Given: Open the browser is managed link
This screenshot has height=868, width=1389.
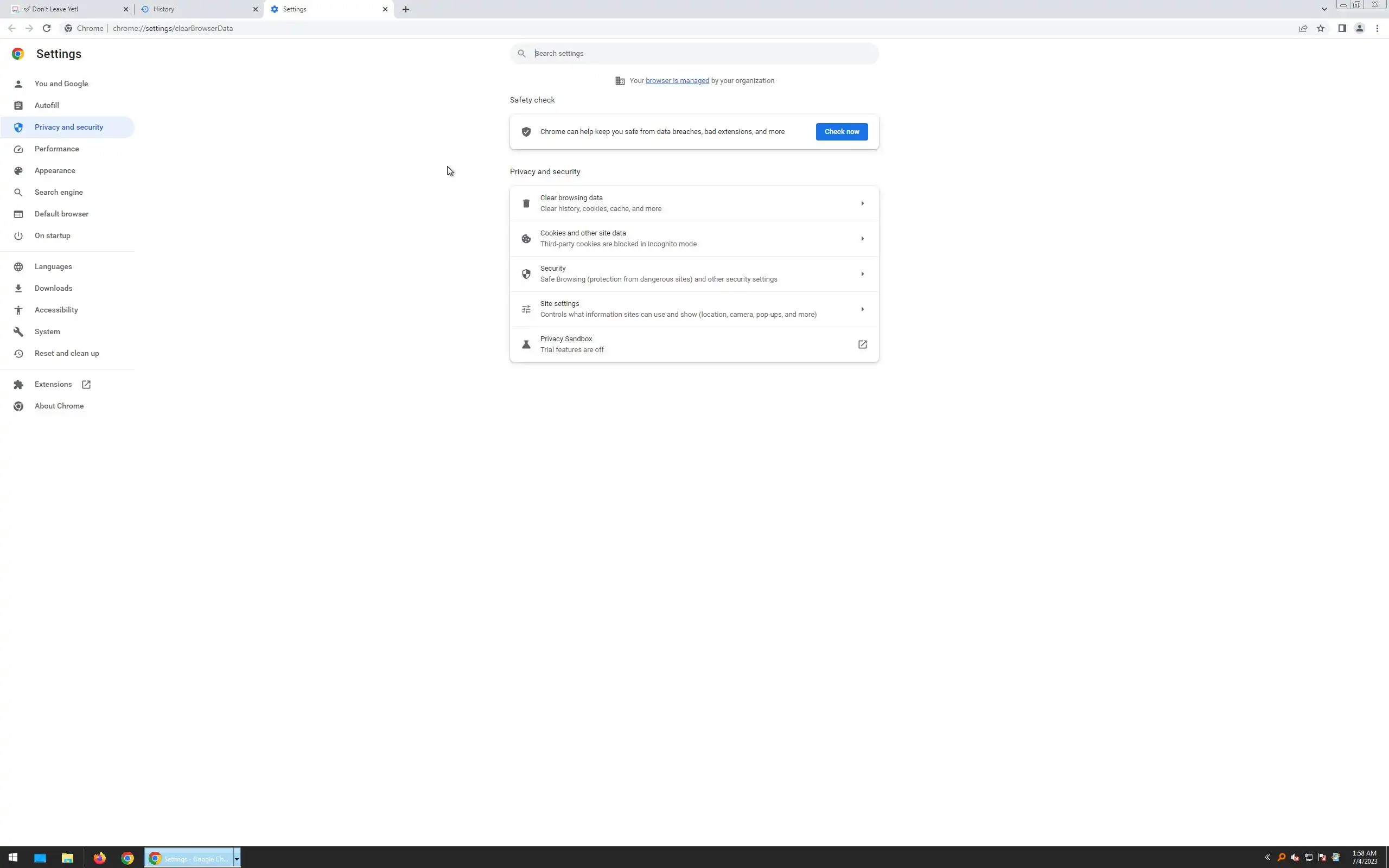Looking at the screenshot, I should tap(677, 80).
